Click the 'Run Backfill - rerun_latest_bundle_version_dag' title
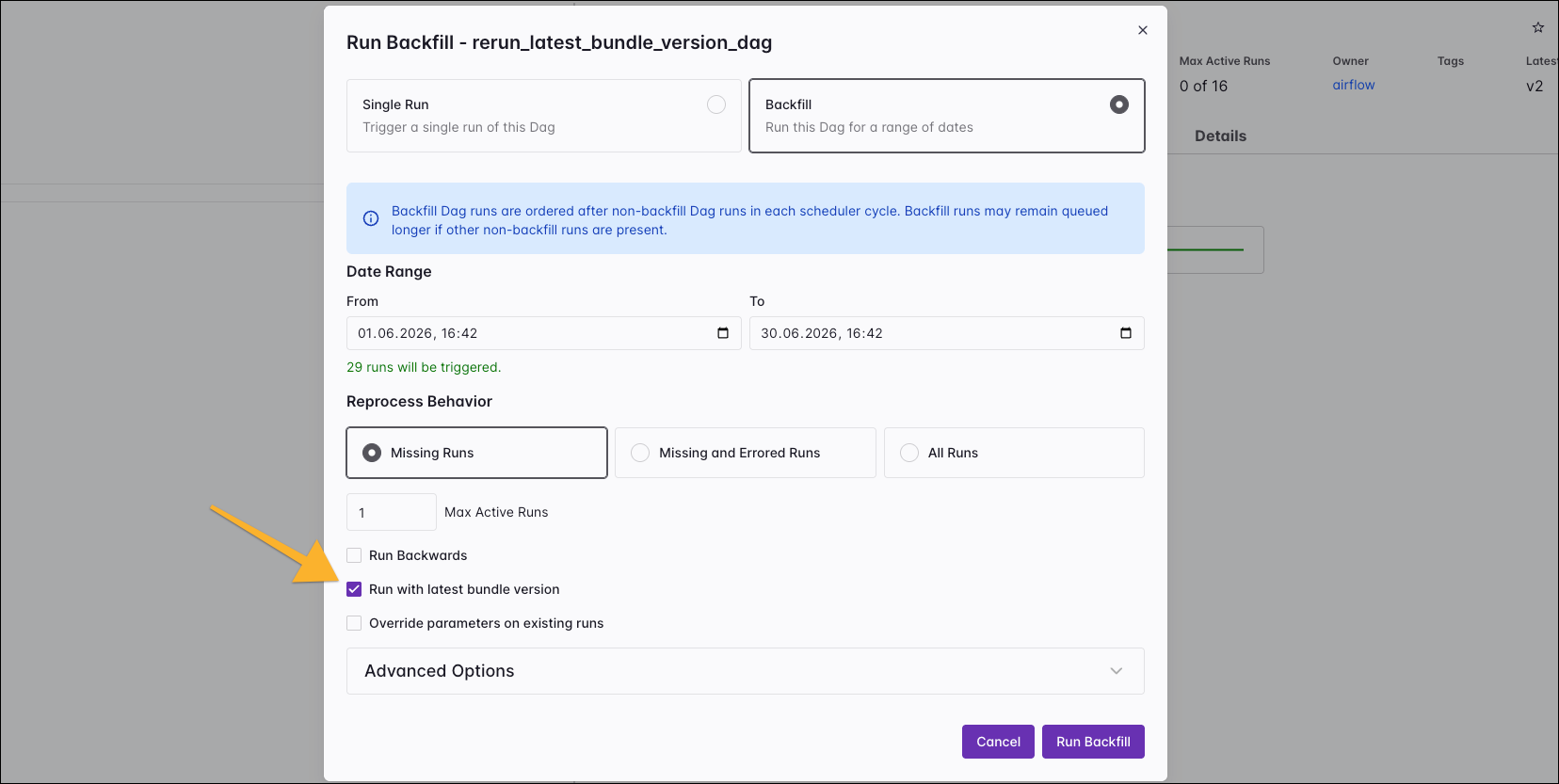This screenshot has height=784, width=1559. pyautogui.click(x=559, y=42)
